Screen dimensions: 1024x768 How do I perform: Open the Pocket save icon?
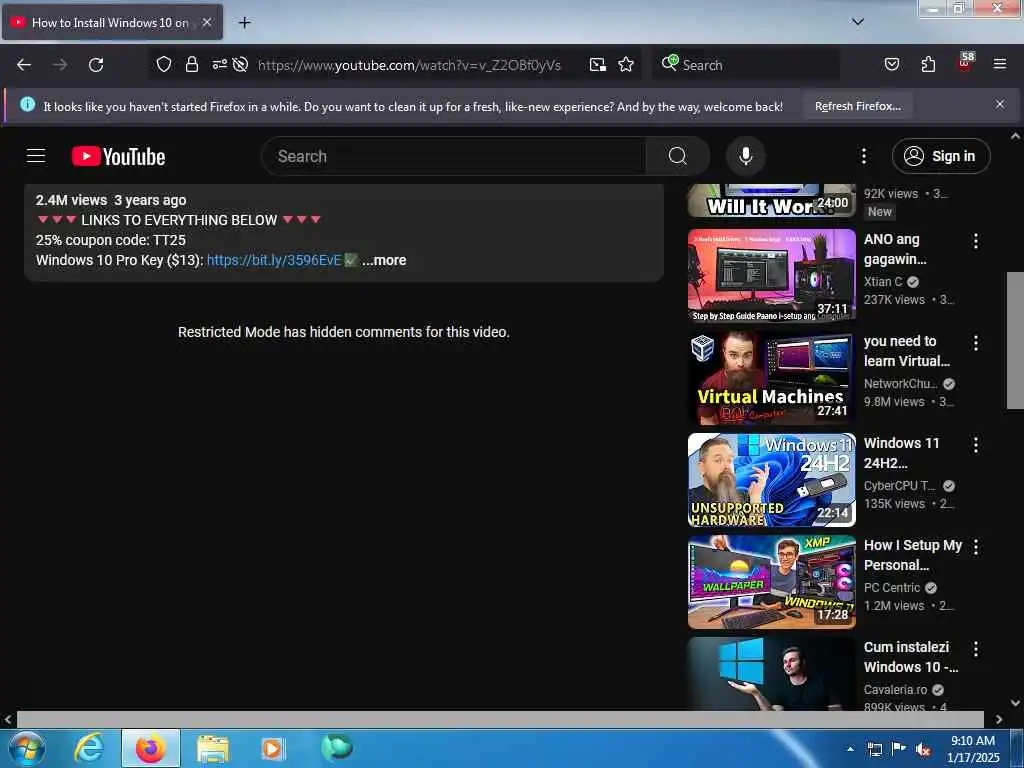coord(891,64)
